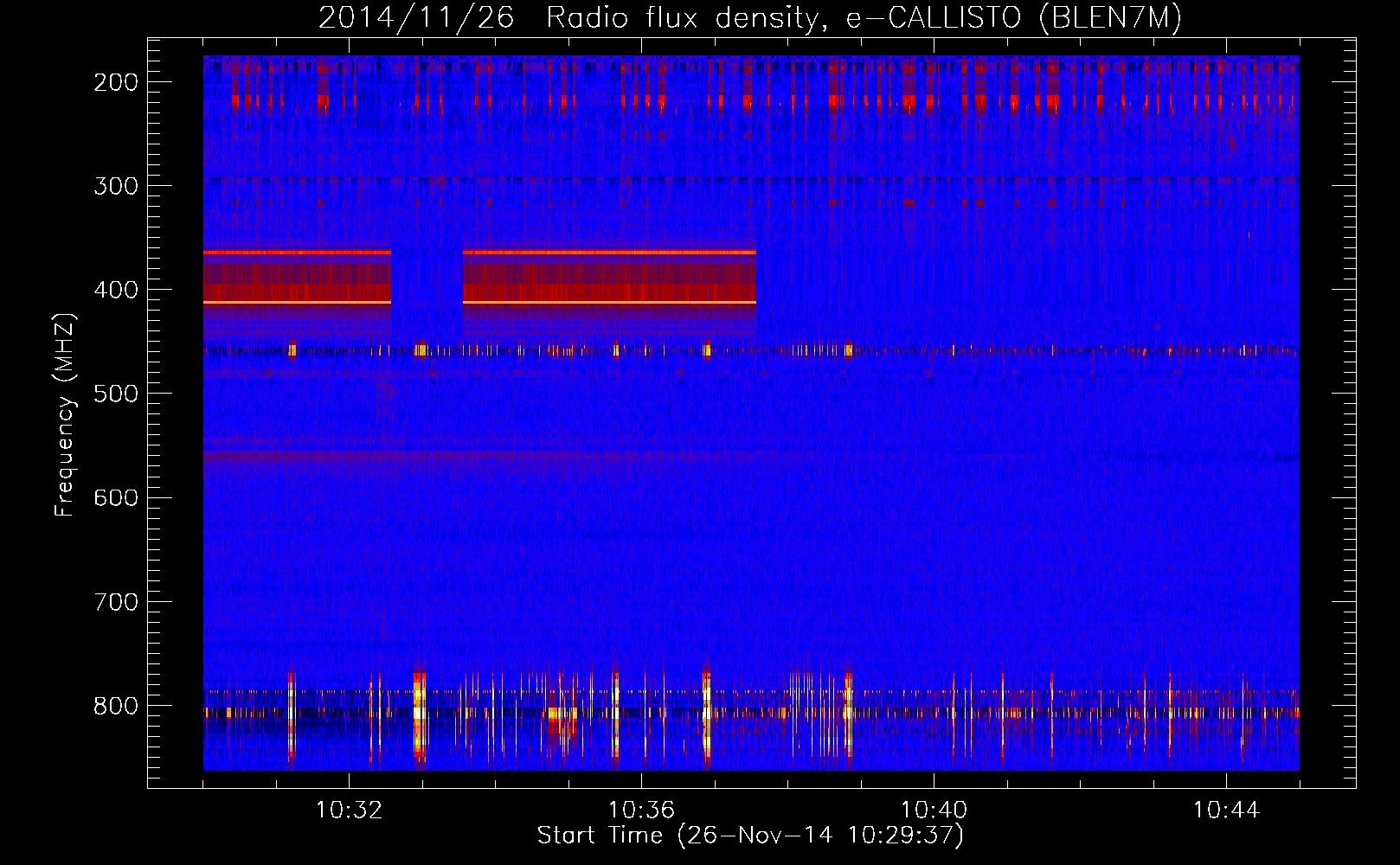
Task: Click the 10:44 time tick label
Action: [x=1226, y=811]
